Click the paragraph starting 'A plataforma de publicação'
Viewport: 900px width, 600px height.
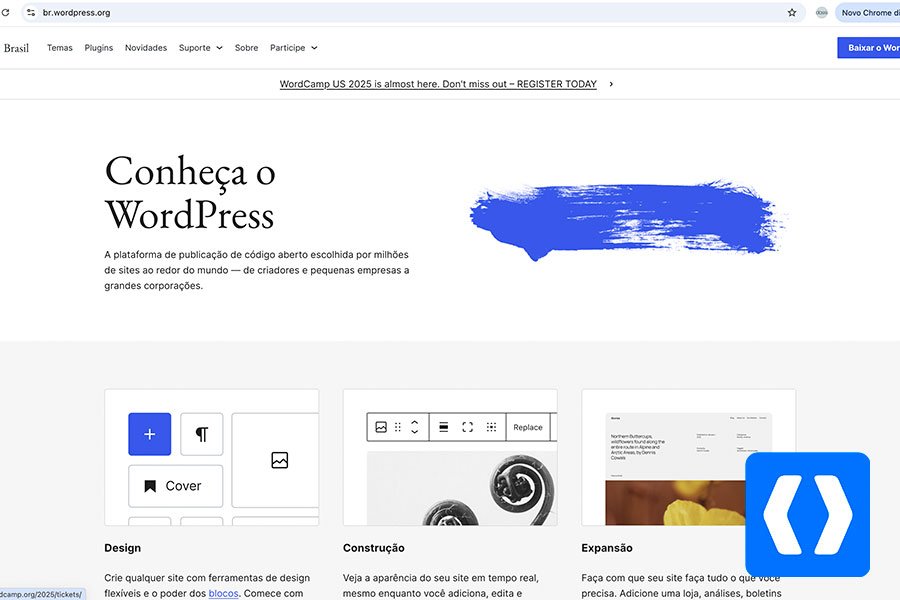(257, 270)
